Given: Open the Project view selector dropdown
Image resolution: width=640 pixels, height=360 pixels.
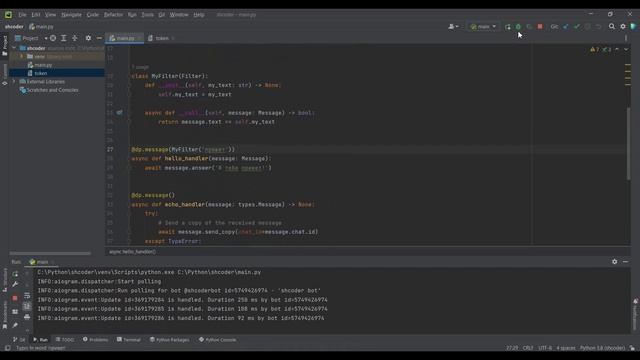Looking at the screenshot, I should pyautogui.click(x=31, y=38).
